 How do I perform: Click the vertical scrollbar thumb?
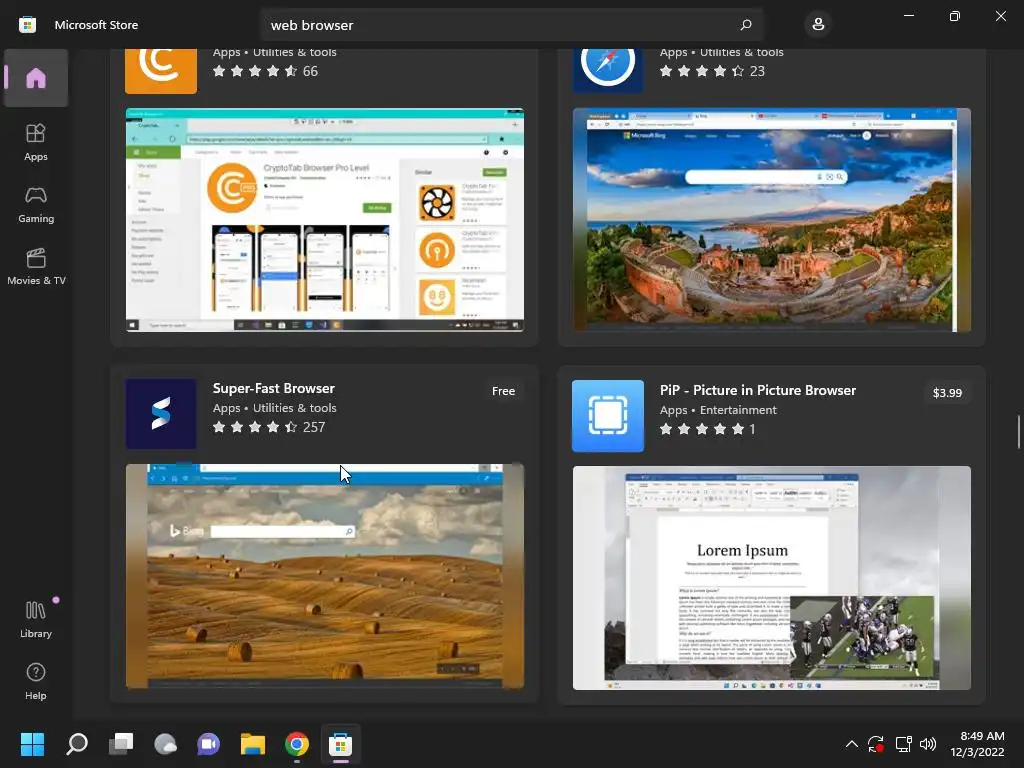pyautogui.click(x=1019, y=432)
